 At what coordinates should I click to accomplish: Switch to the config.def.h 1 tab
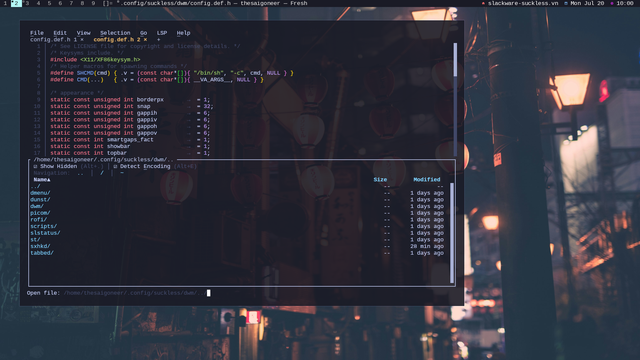(53, 40)
